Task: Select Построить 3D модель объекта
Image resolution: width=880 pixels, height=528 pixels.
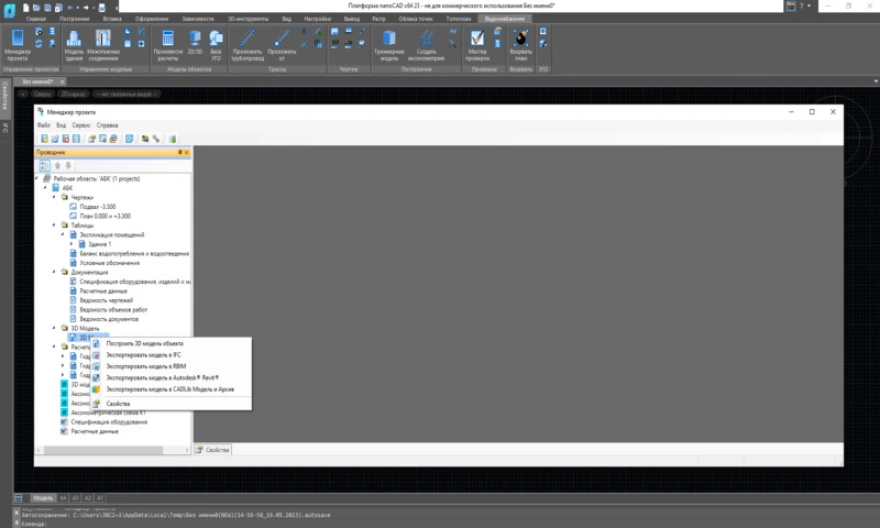Action: (x=144, y=343)
